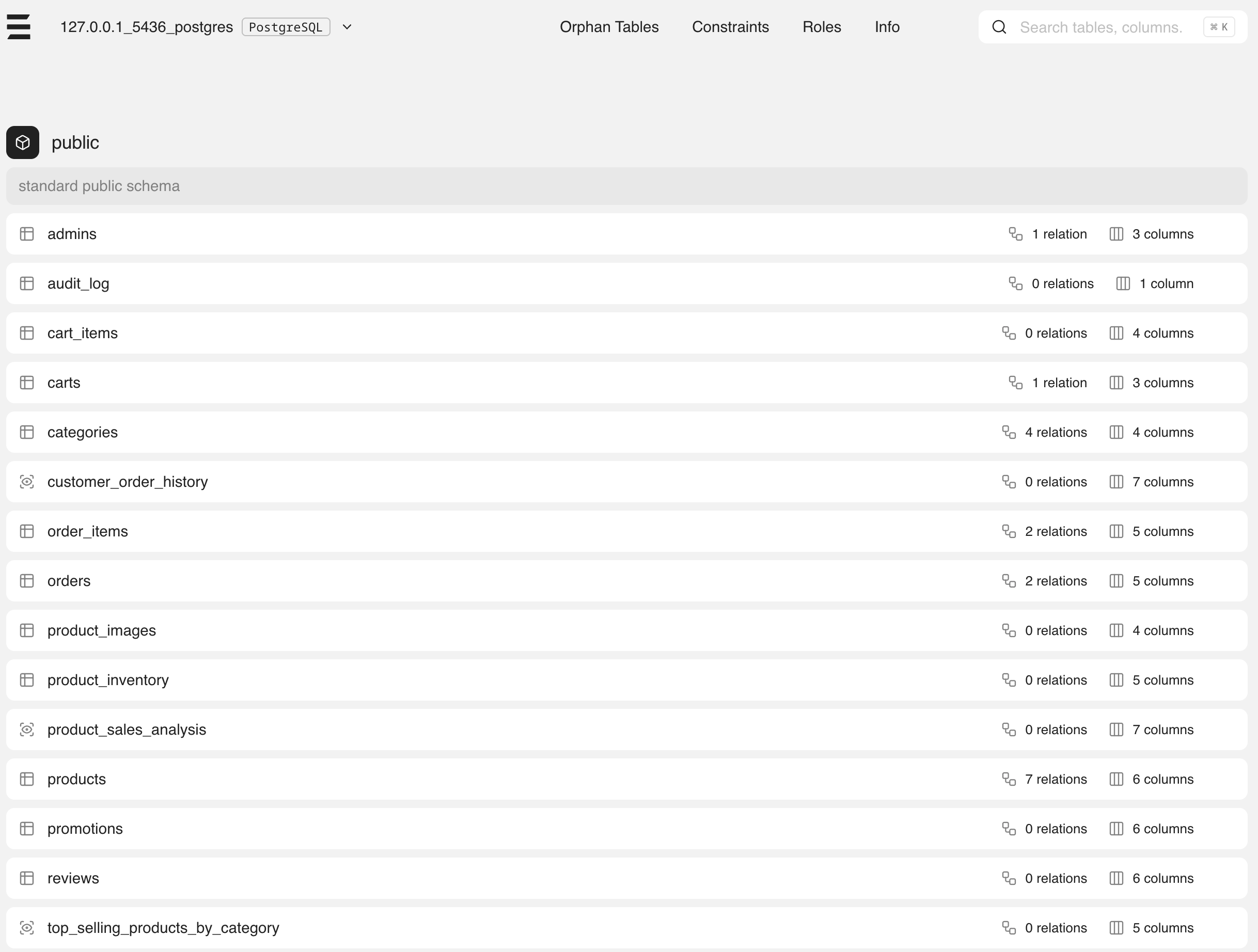The height and width of the screenshot is (952, 1258).
Task: Click the 7 relations label on products
Action: (x=1055, y=779)
